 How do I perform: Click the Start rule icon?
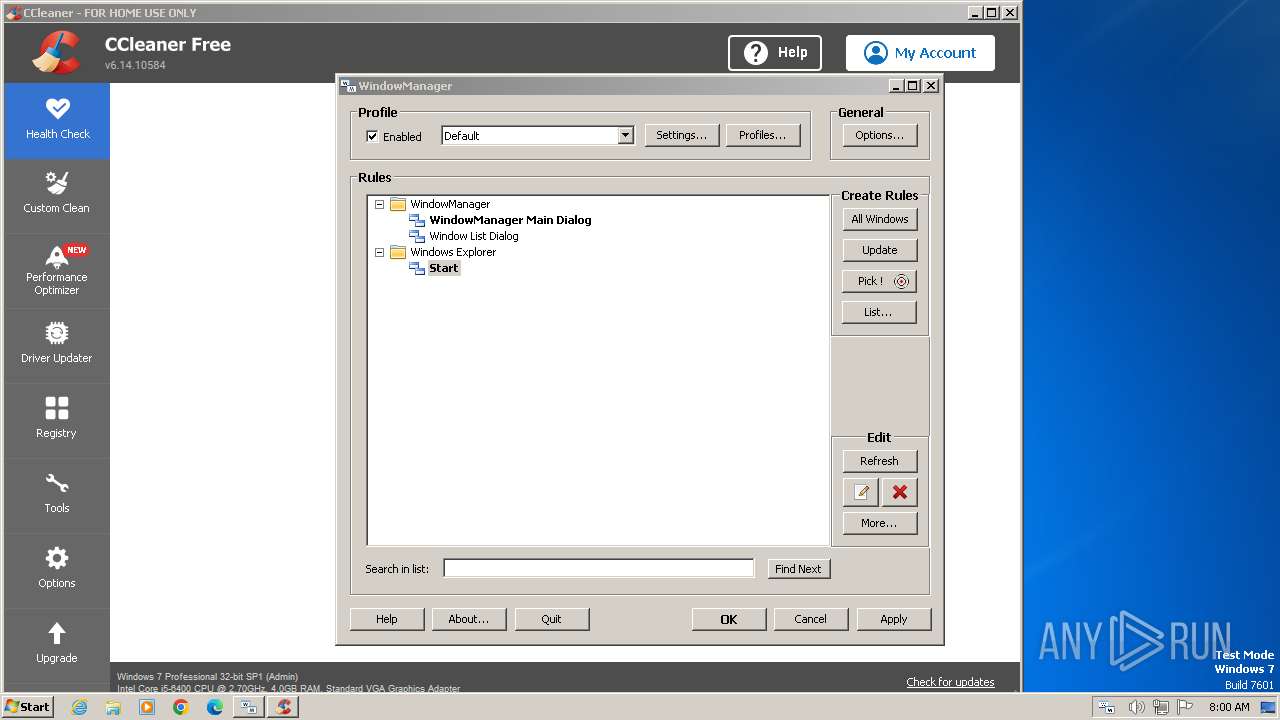point(417,268)
